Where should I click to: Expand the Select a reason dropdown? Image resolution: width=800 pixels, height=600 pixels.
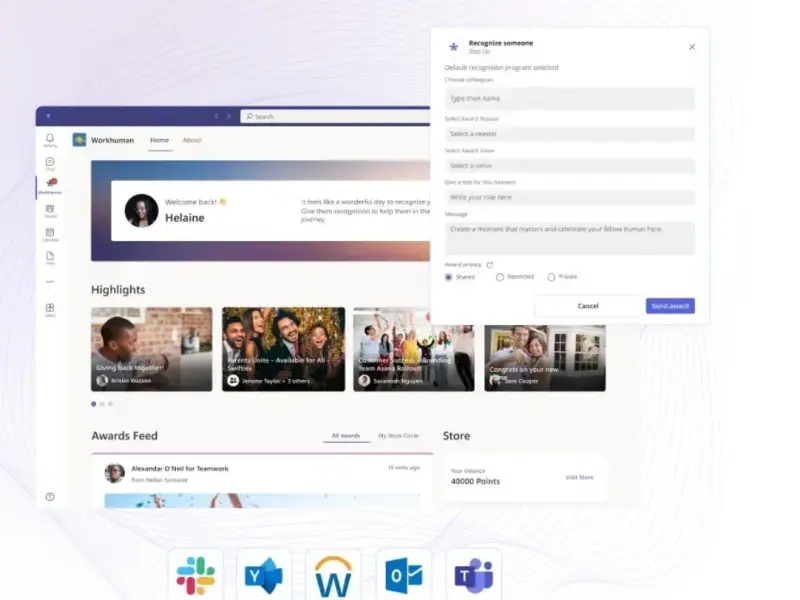coord(569,134)
